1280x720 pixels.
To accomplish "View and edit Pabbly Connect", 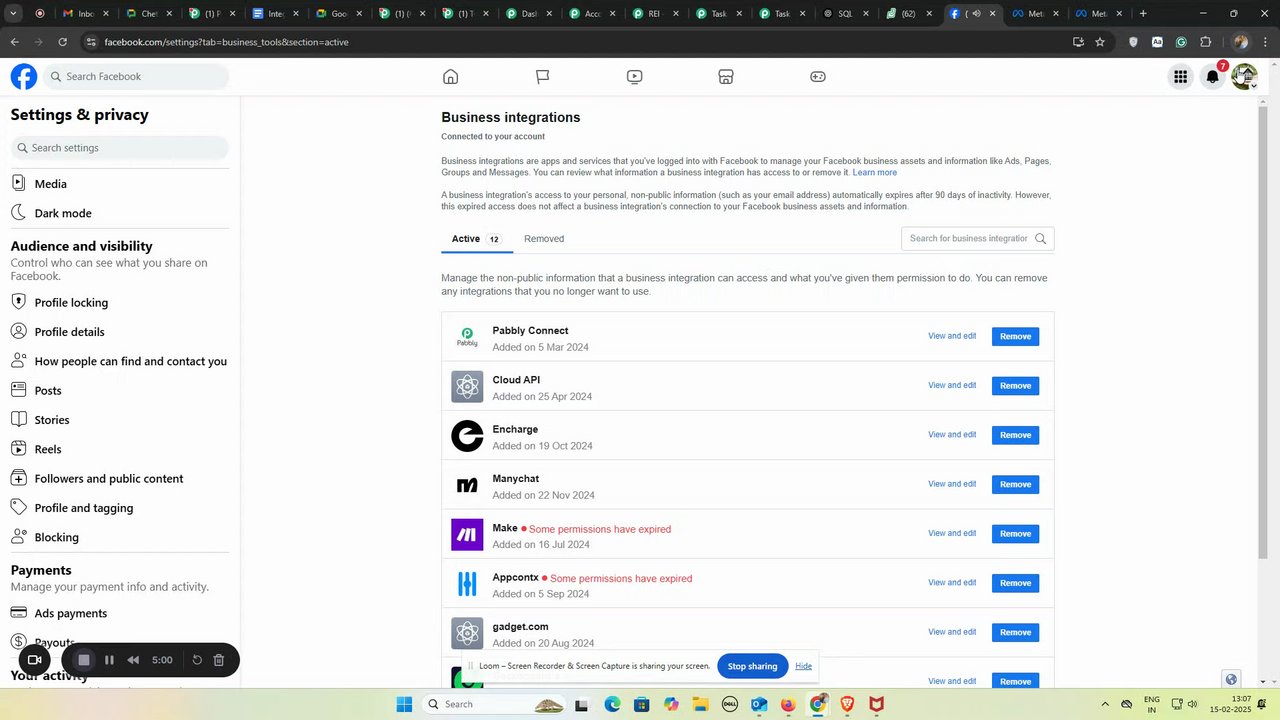I will coord(952,336).
